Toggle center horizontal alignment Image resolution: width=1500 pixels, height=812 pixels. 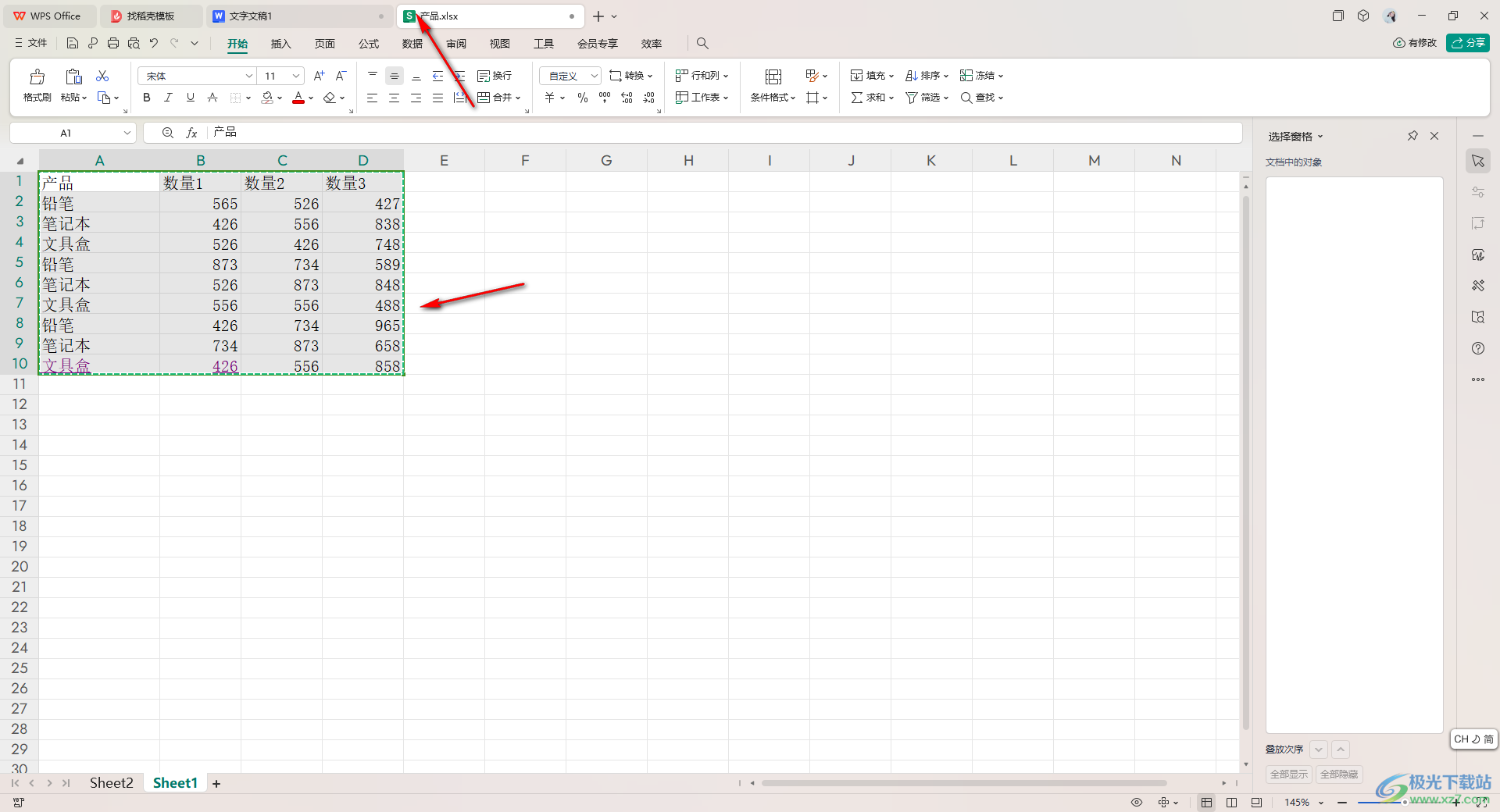click(x=395, y=98)
